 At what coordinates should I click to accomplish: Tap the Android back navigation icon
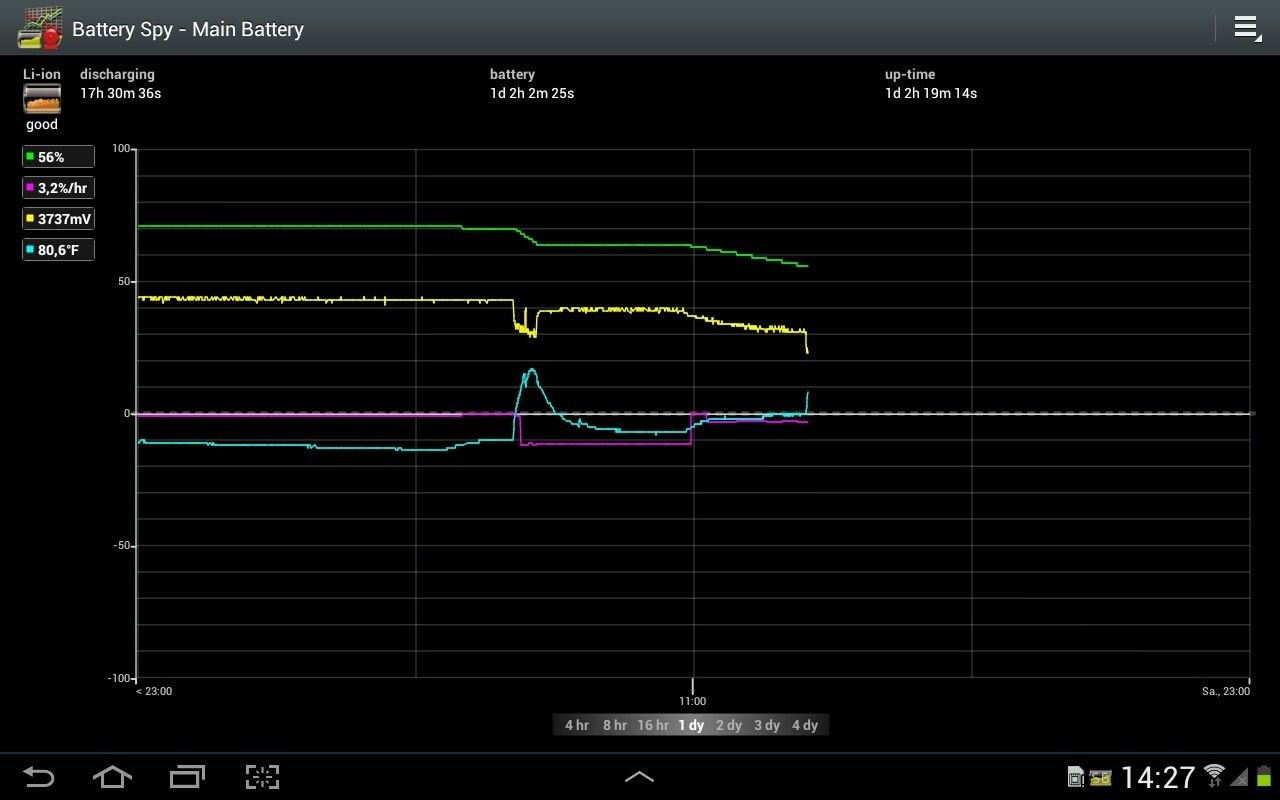[39, 777]
